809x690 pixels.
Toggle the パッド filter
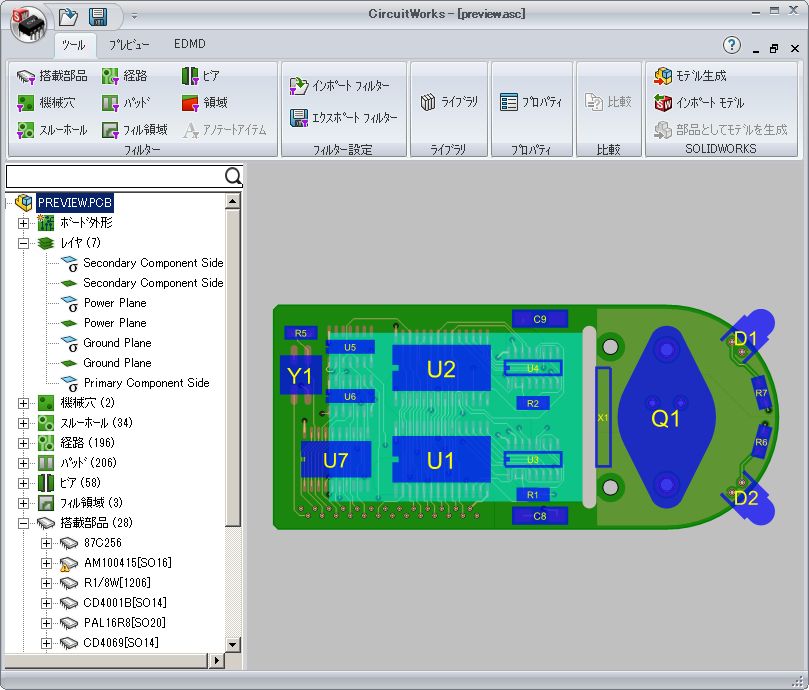[x=126, y=103]
